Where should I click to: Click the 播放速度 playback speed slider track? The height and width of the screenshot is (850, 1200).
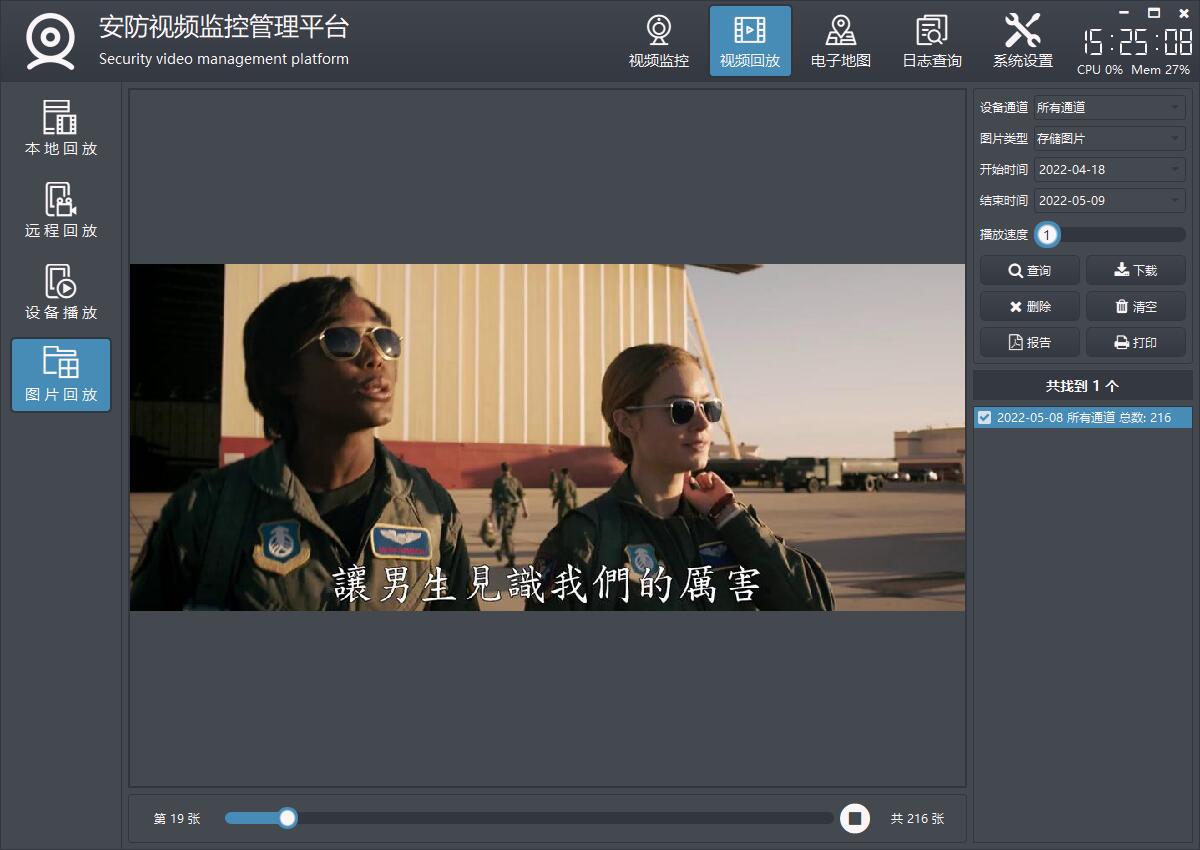1120,234
